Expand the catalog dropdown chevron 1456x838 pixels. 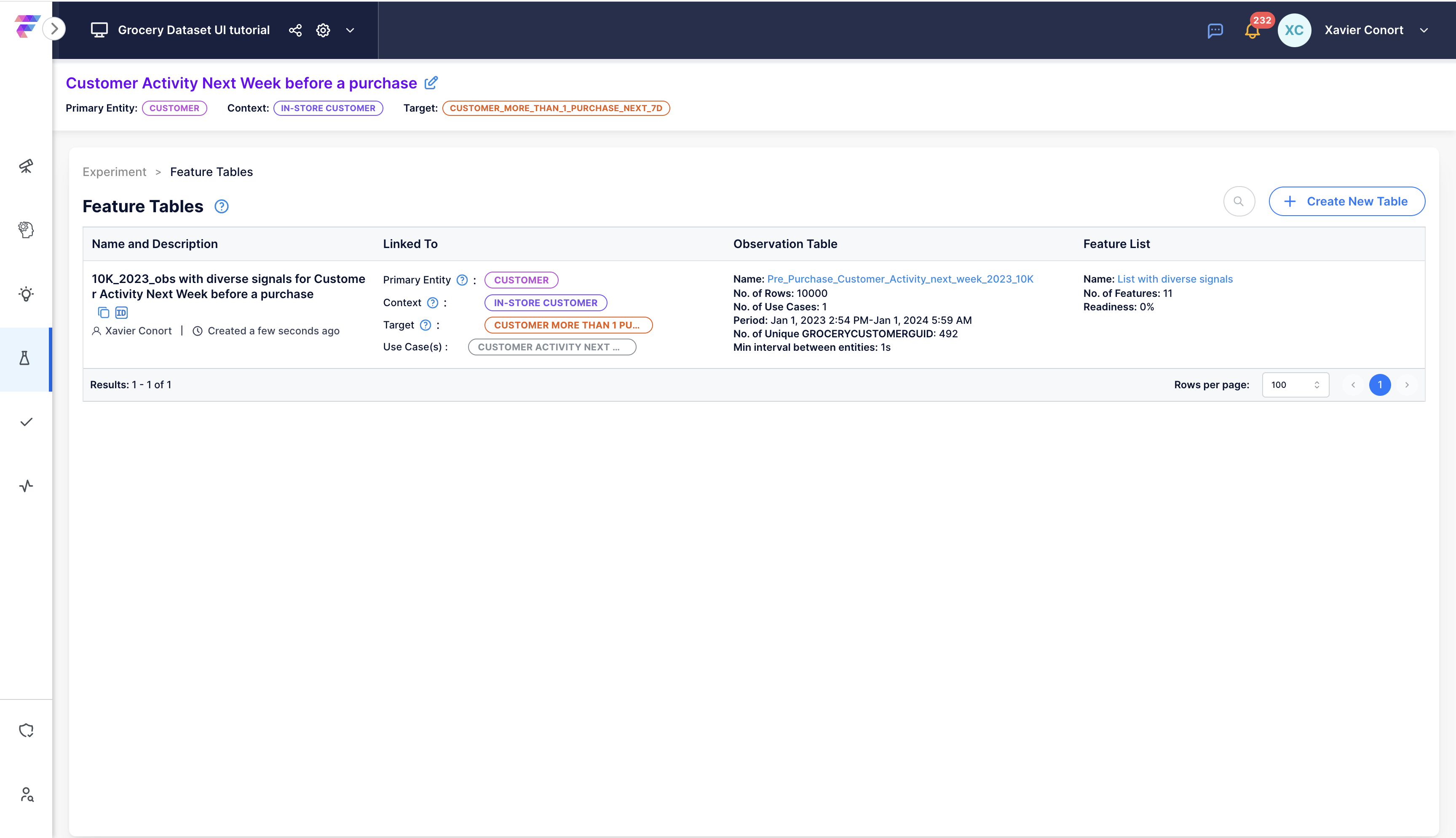pos(350,30)
